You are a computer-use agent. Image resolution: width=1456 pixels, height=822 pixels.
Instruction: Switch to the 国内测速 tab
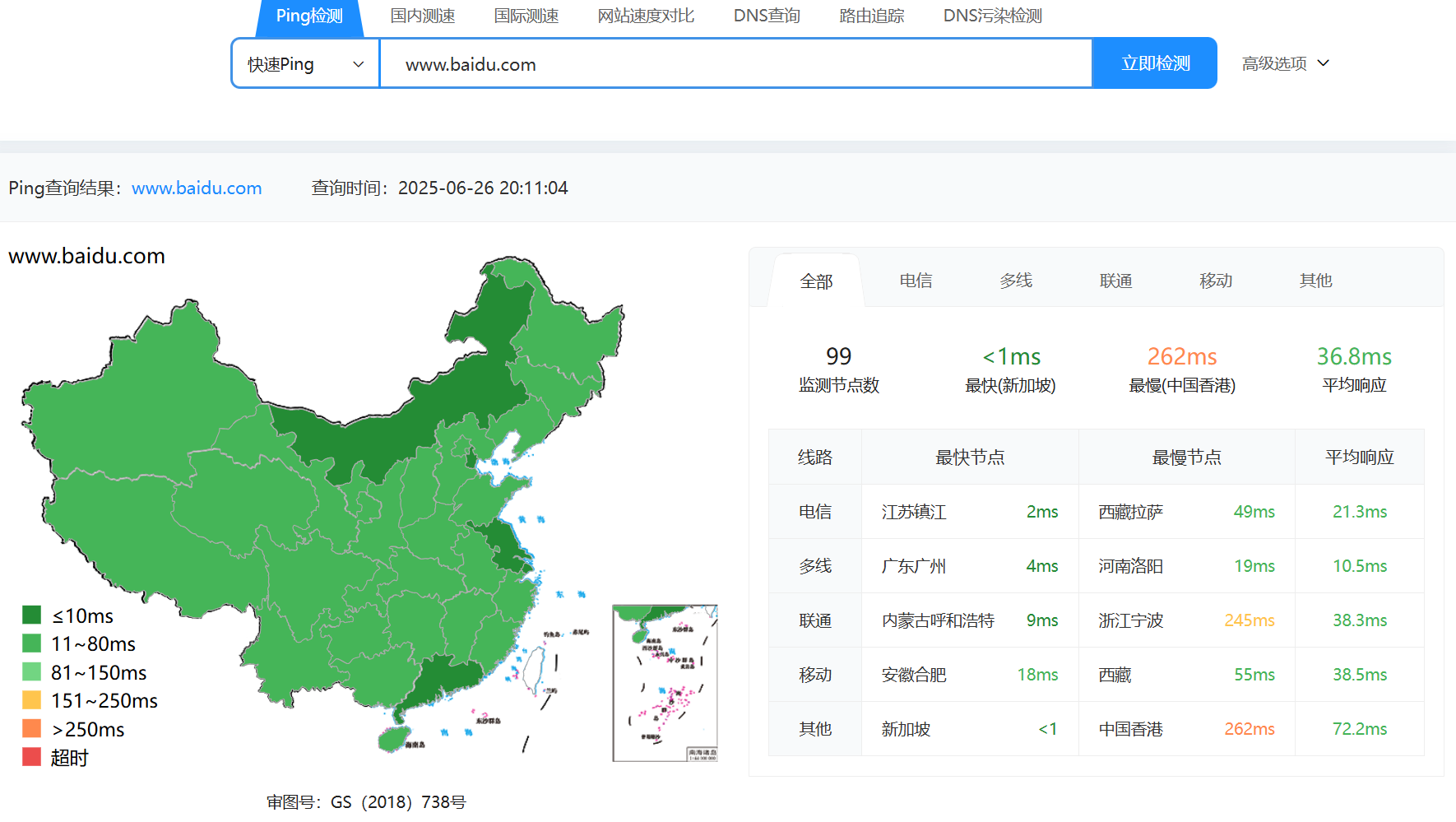(x=422, y=16)
